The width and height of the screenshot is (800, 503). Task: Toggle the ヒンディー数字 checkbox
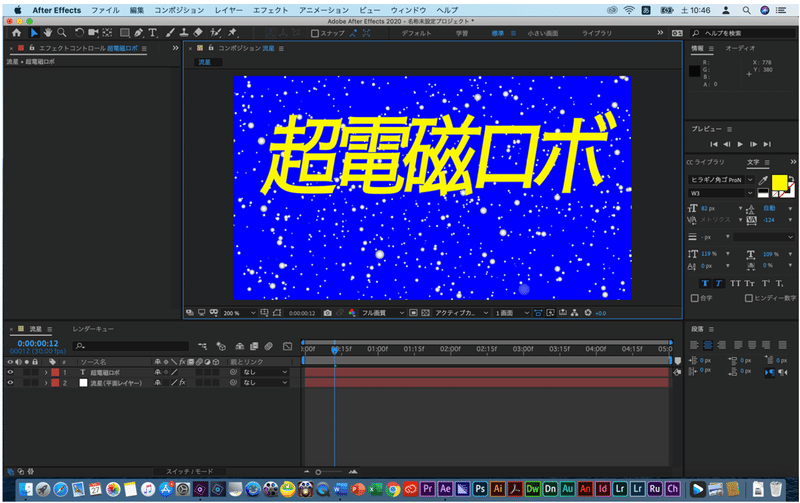coord(748,298)
